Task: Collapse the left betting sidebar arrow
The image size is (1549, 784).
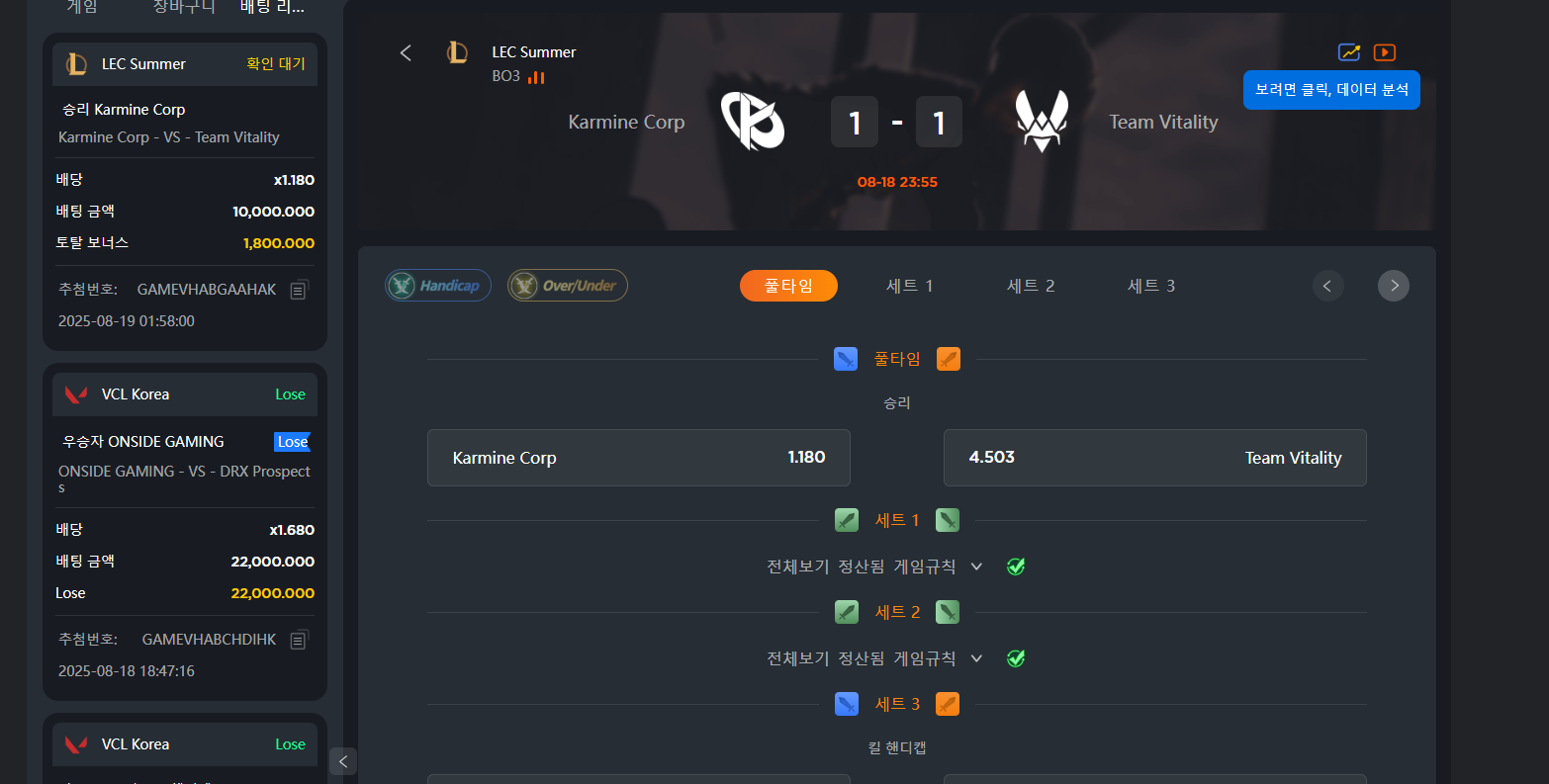Action: pos(342,761)
